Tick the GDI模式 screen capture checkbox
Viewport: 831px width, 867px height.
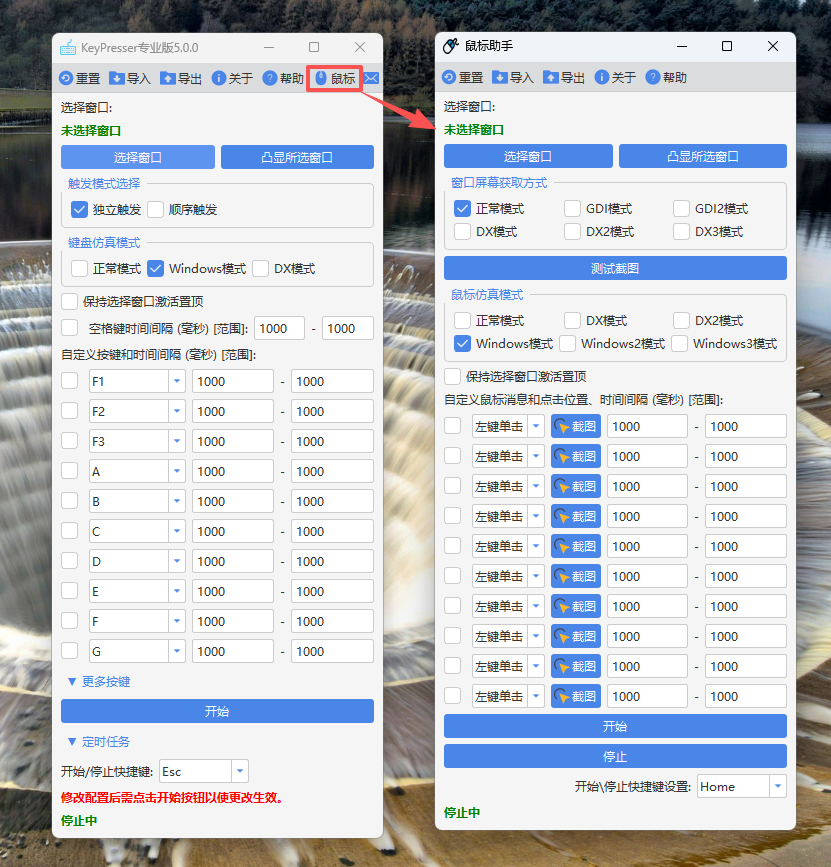(572, 209)
